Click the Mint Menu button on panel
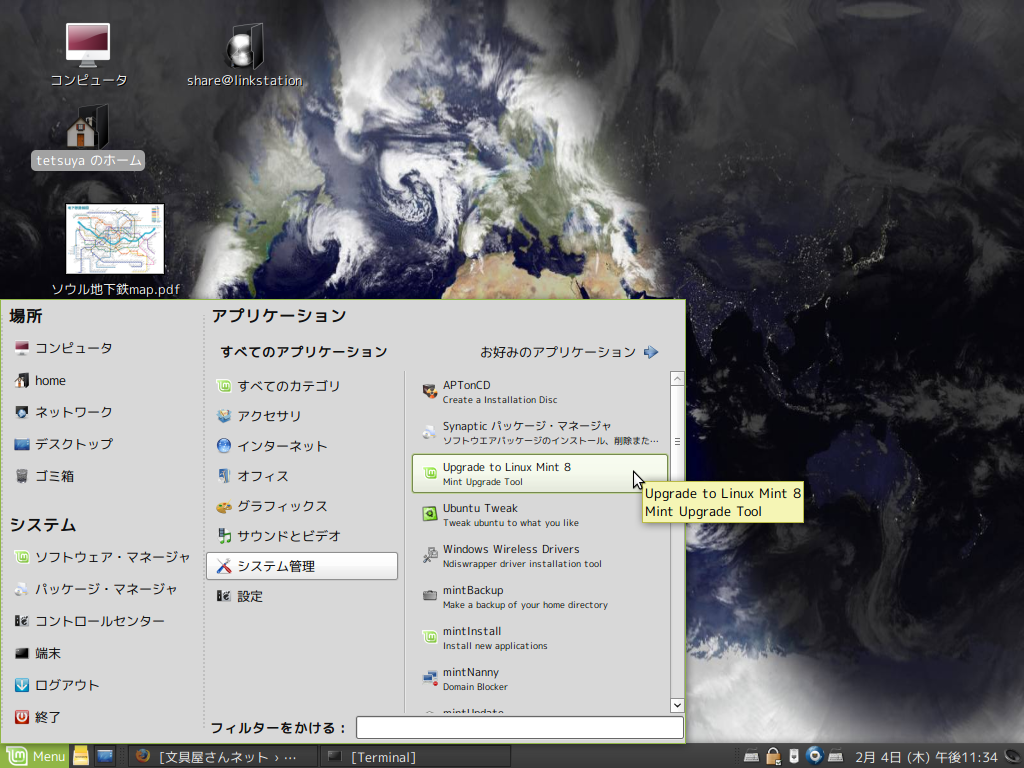The width and height of the screenshot is (1024, 768). [35, 756]
